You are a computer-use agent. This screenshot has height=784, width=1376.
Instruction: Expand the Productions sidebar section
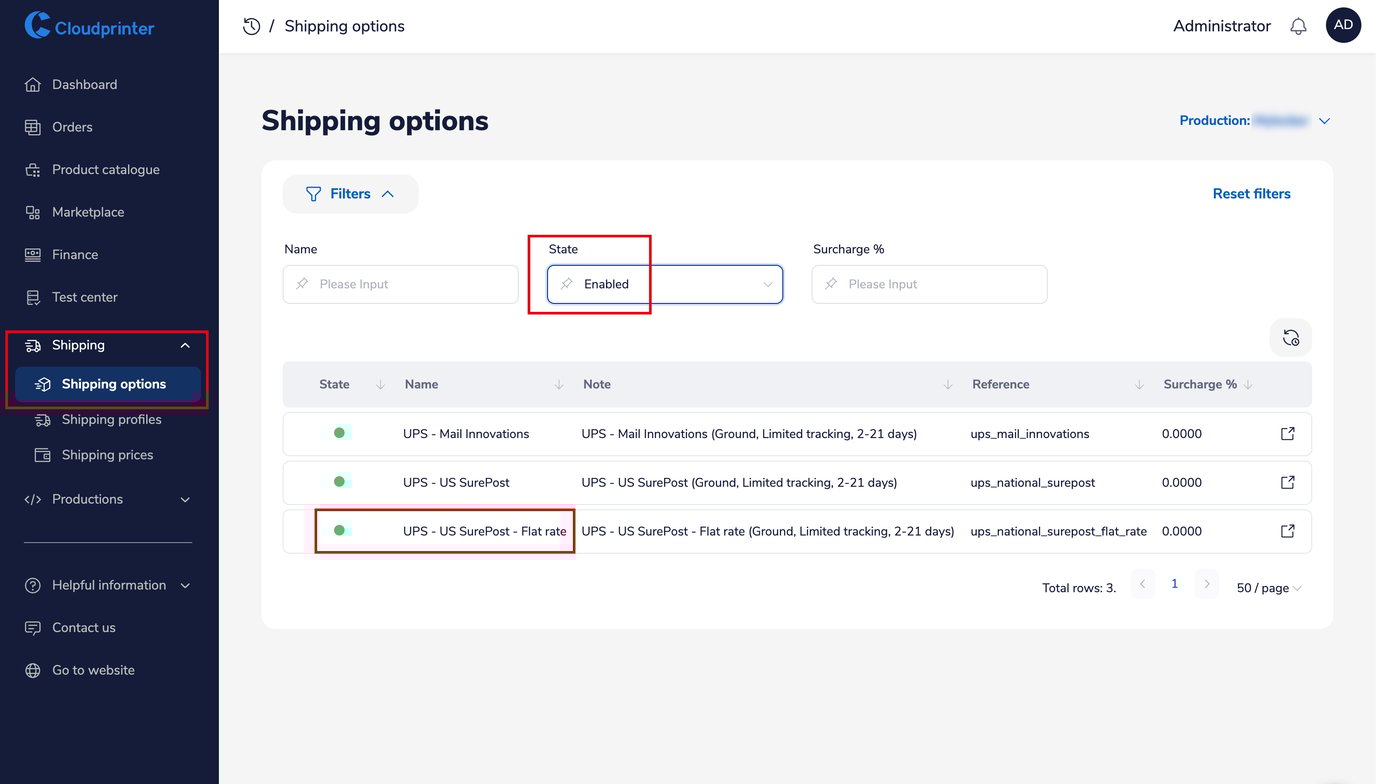90,498
